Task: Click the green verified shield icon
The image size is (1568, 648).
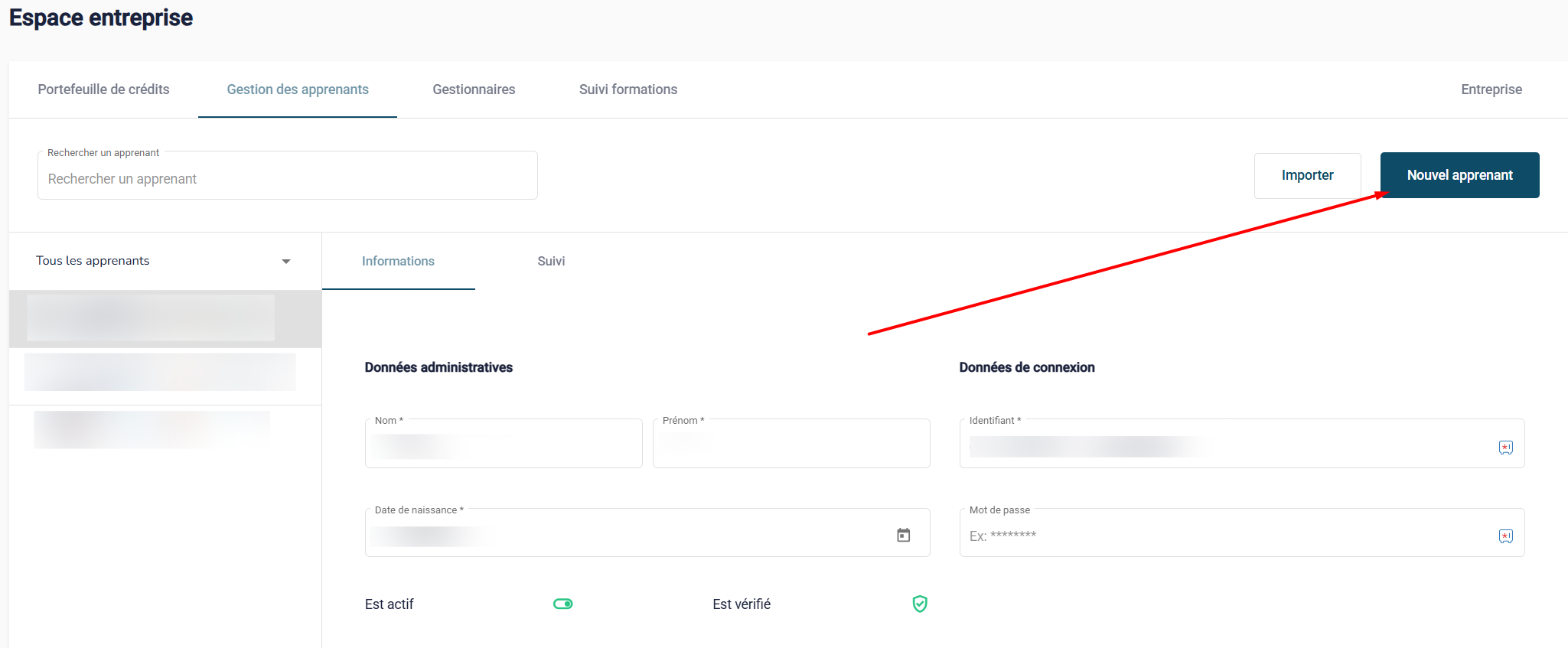Action: click(920, 604)
